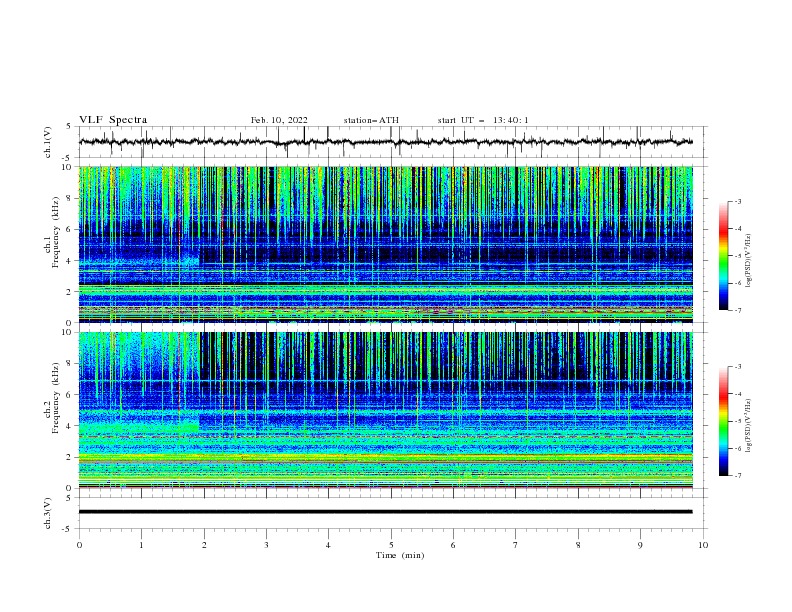792x612 pixels.
Task: Click the 'station=ATH' label
Action: pos(371,120)
